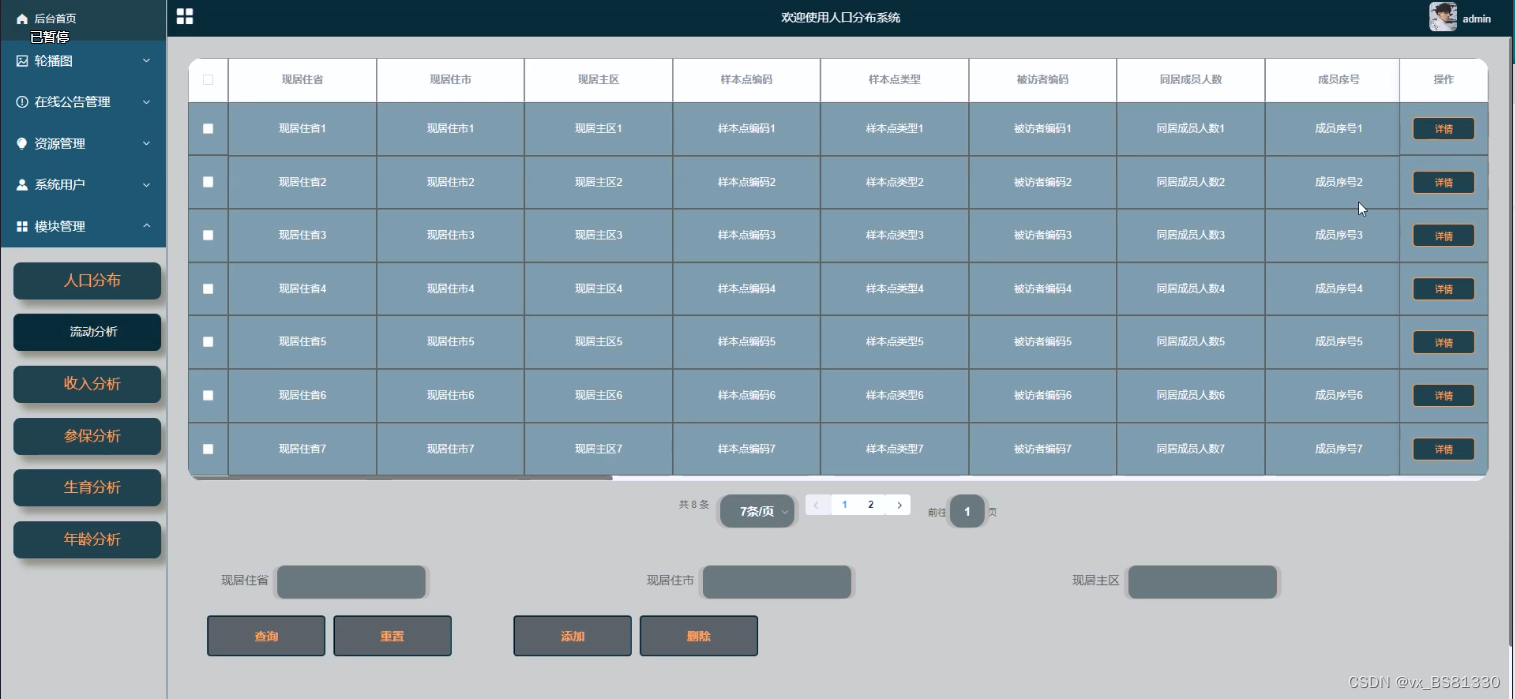Screen dimensions: 1515x699
Task: Open 详情 for row 现居住省7
Action: (x=1443, y=449)
